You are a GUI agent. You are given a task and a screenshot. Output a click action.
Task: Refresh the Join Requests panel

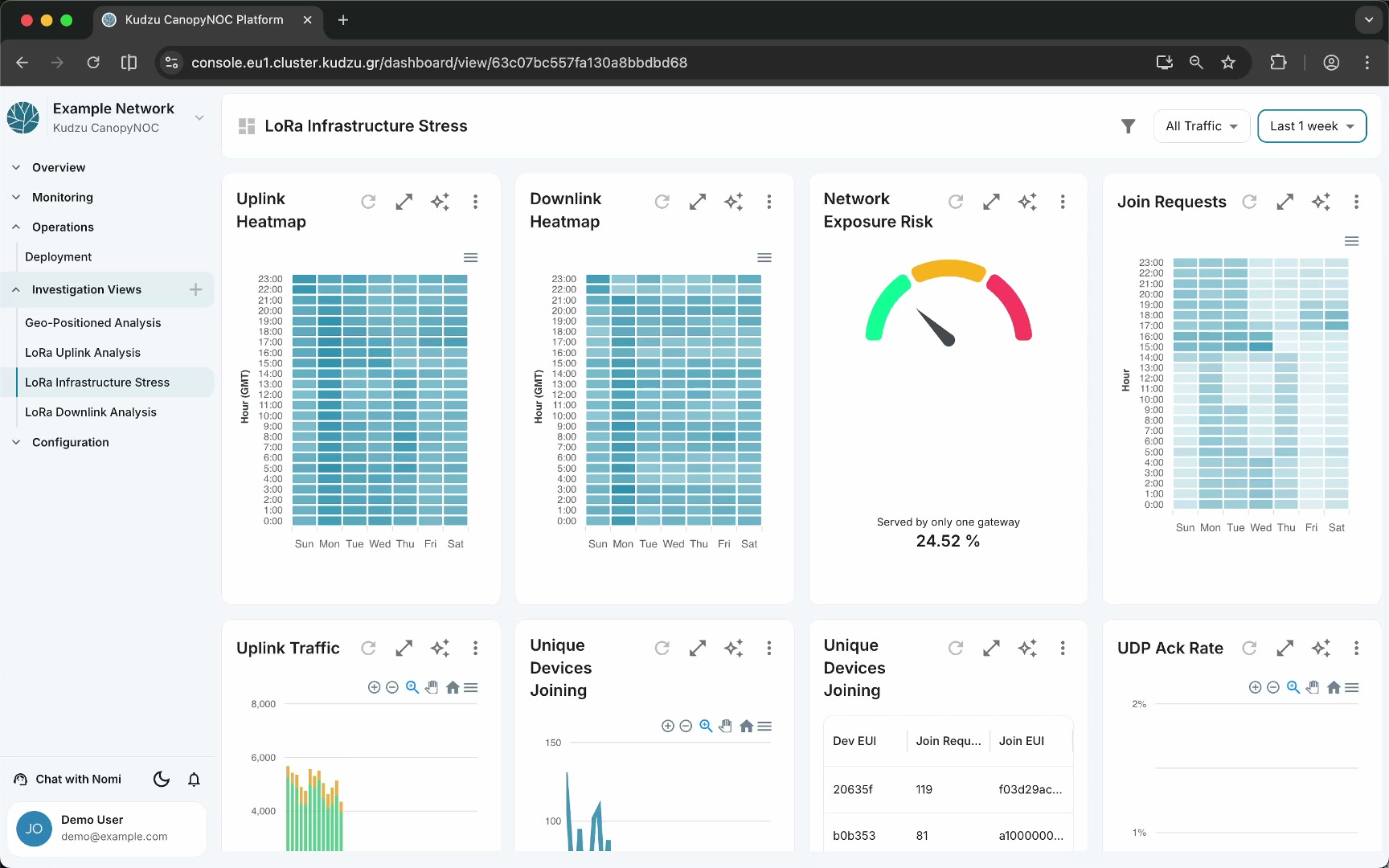click(x=1249, y=202)
